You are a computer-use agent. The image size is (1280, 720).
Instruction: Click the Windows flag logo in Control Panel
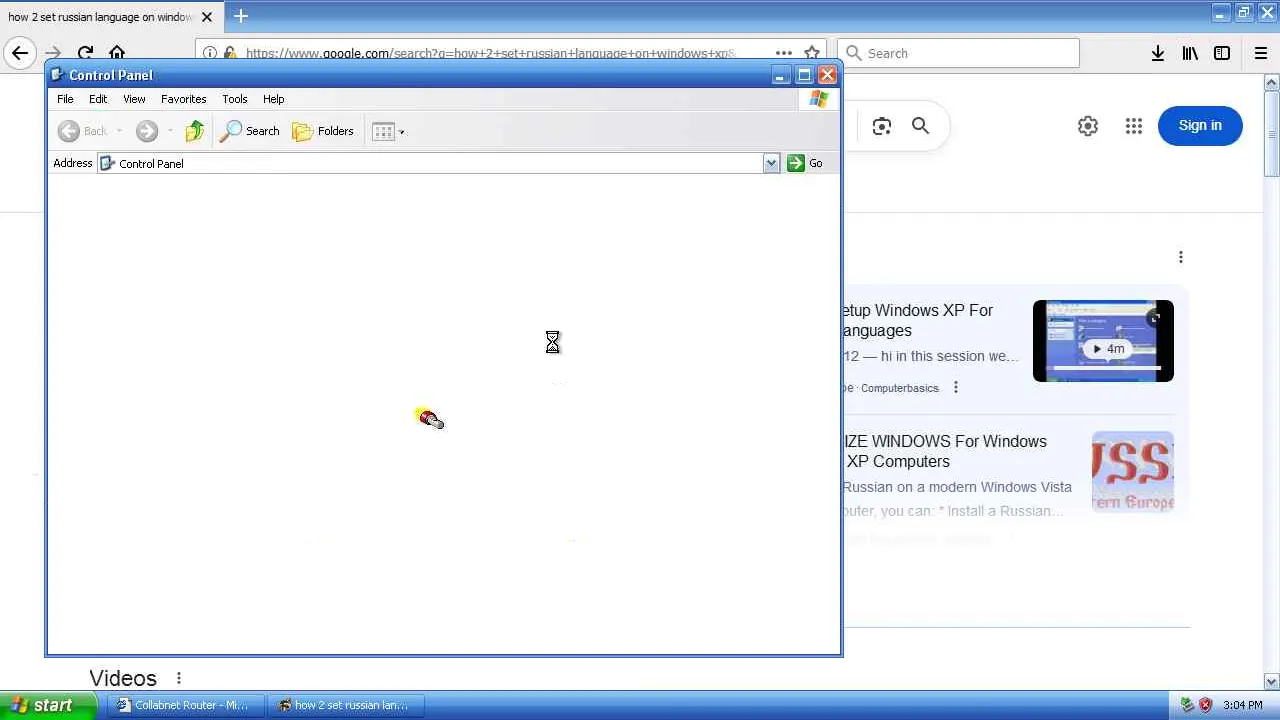[819, 99]
